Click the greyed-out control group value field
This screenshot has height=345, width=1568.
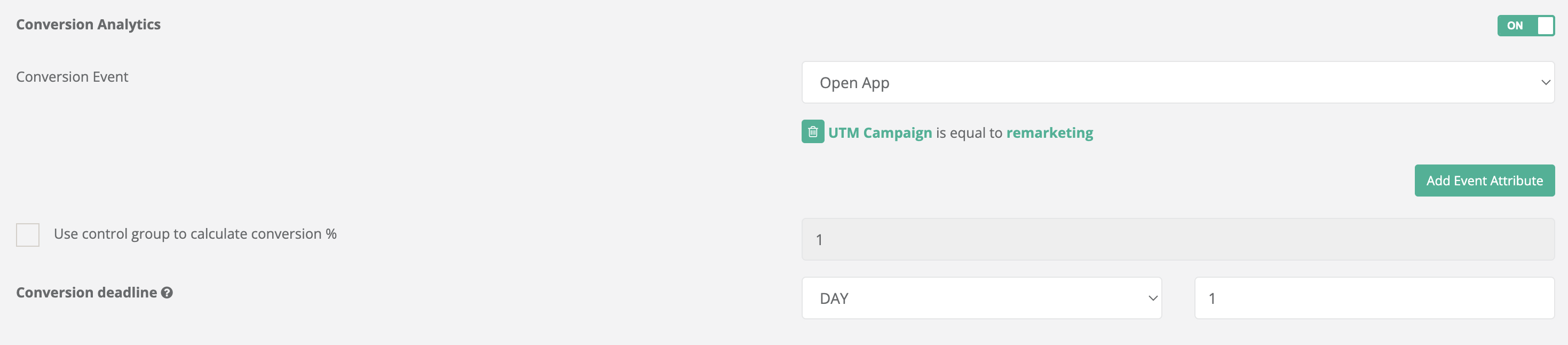[x=1177, y=240]
